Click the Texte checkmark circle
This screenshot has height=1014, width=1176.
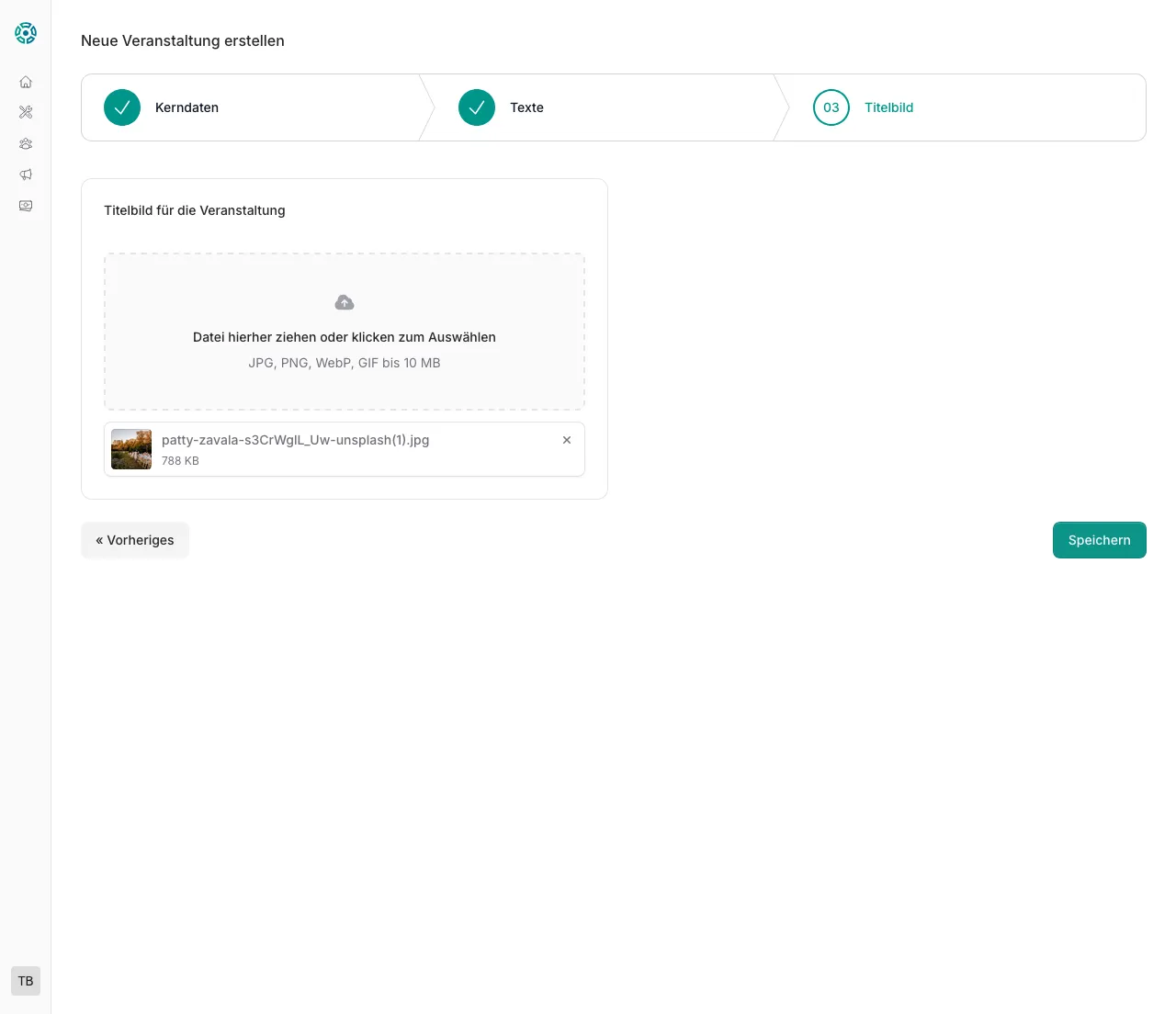(477, 107)
